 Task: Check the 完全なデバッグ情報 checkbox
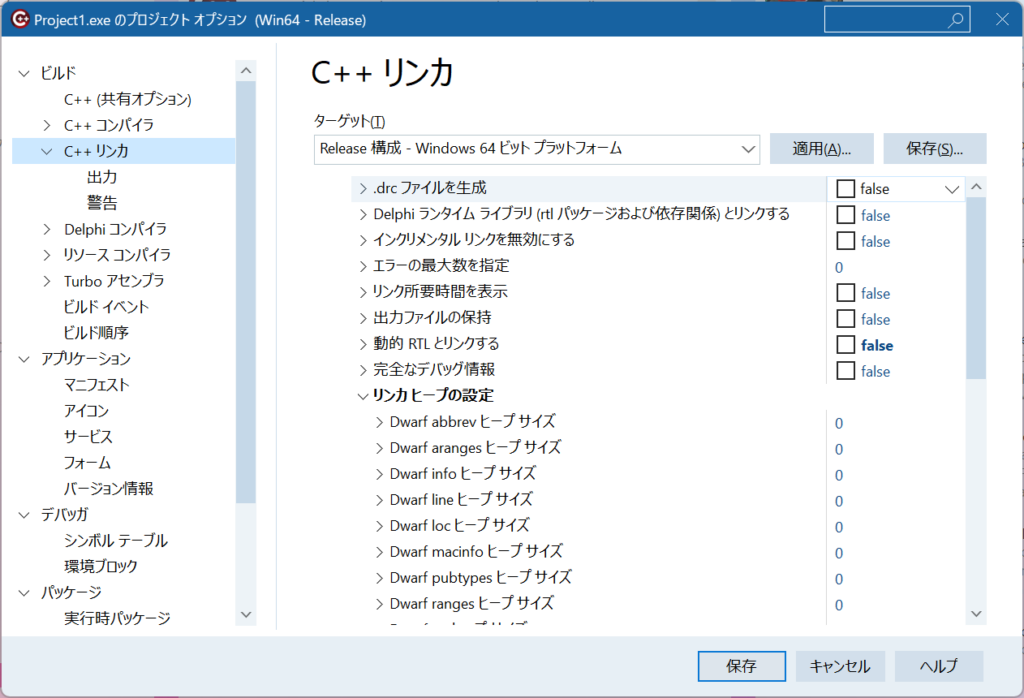click(x=846, y=371)
